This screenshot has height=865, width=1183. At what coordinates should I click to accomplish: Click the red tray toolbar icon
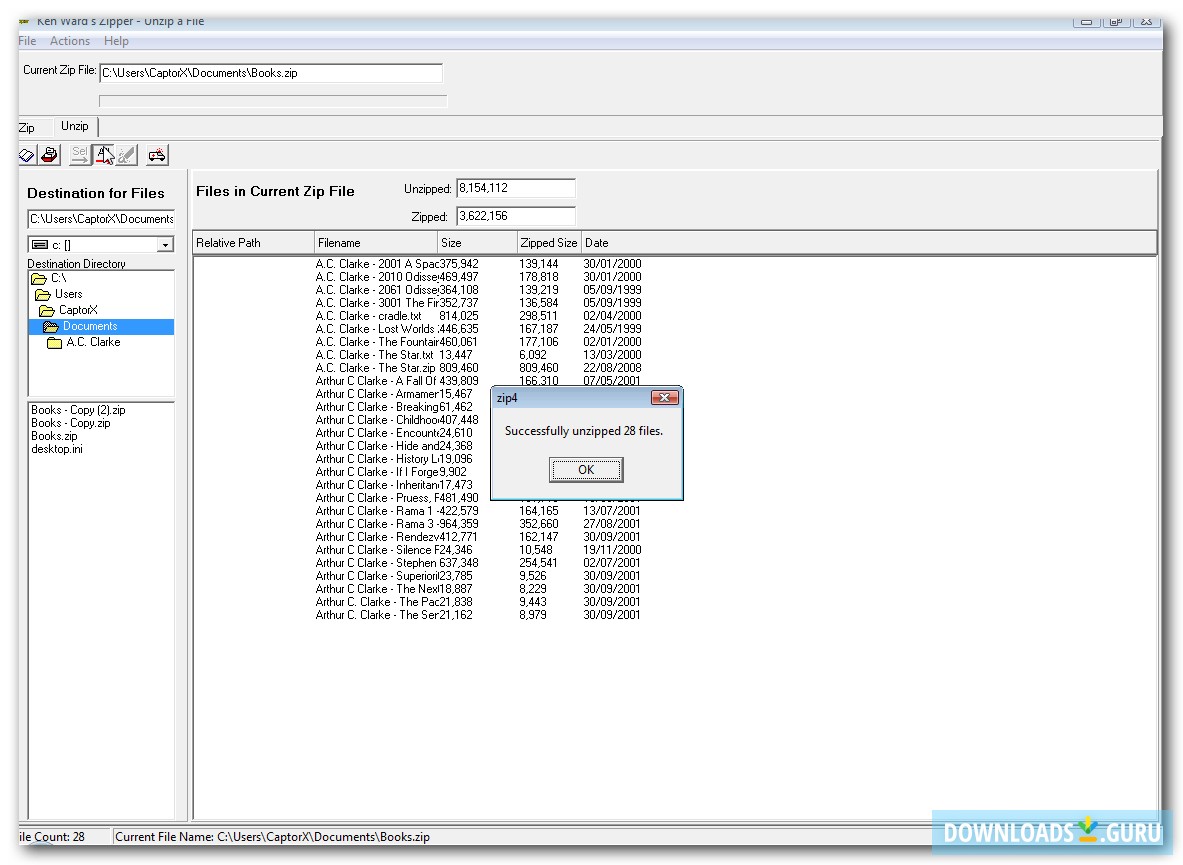50,155
